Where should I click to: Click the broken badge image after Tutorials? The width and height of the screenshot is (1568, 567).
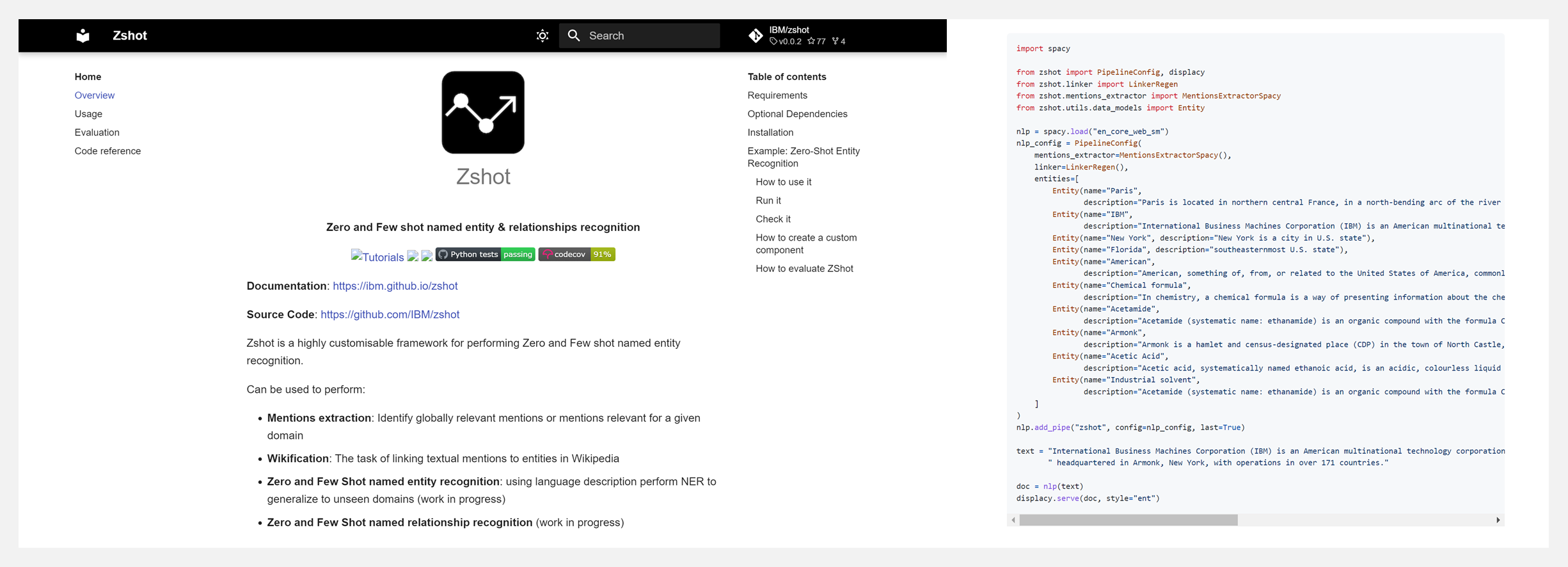click(413, 256)
